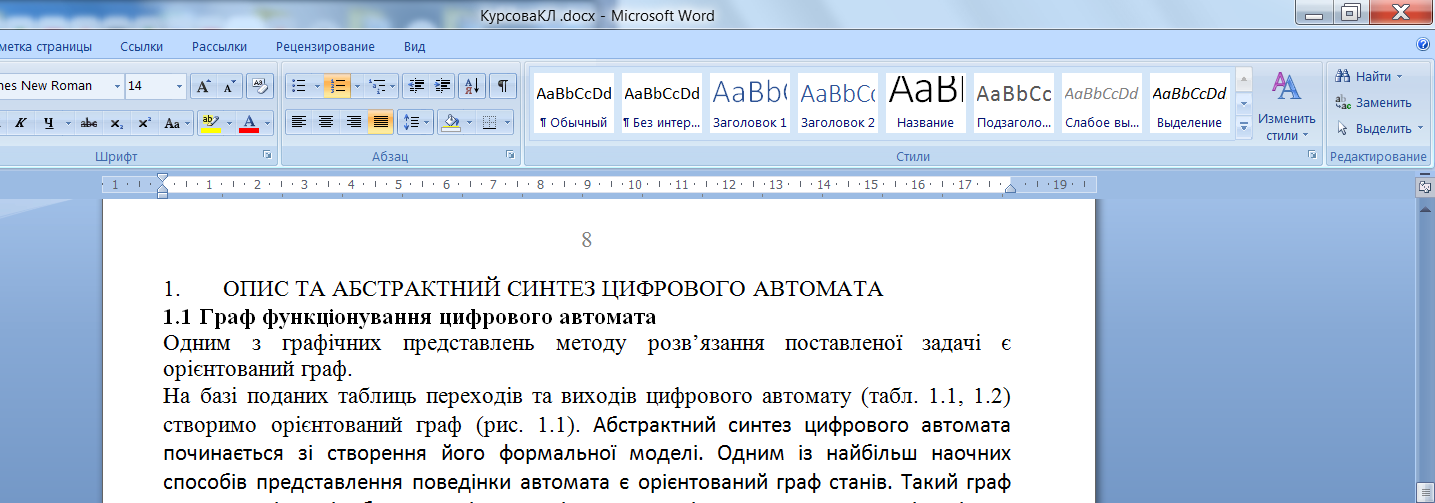Image resolution: width=1435 pixels, height=503 pixels.
Task: Click right indent marker on ruler
Action: pos(1010,189)
